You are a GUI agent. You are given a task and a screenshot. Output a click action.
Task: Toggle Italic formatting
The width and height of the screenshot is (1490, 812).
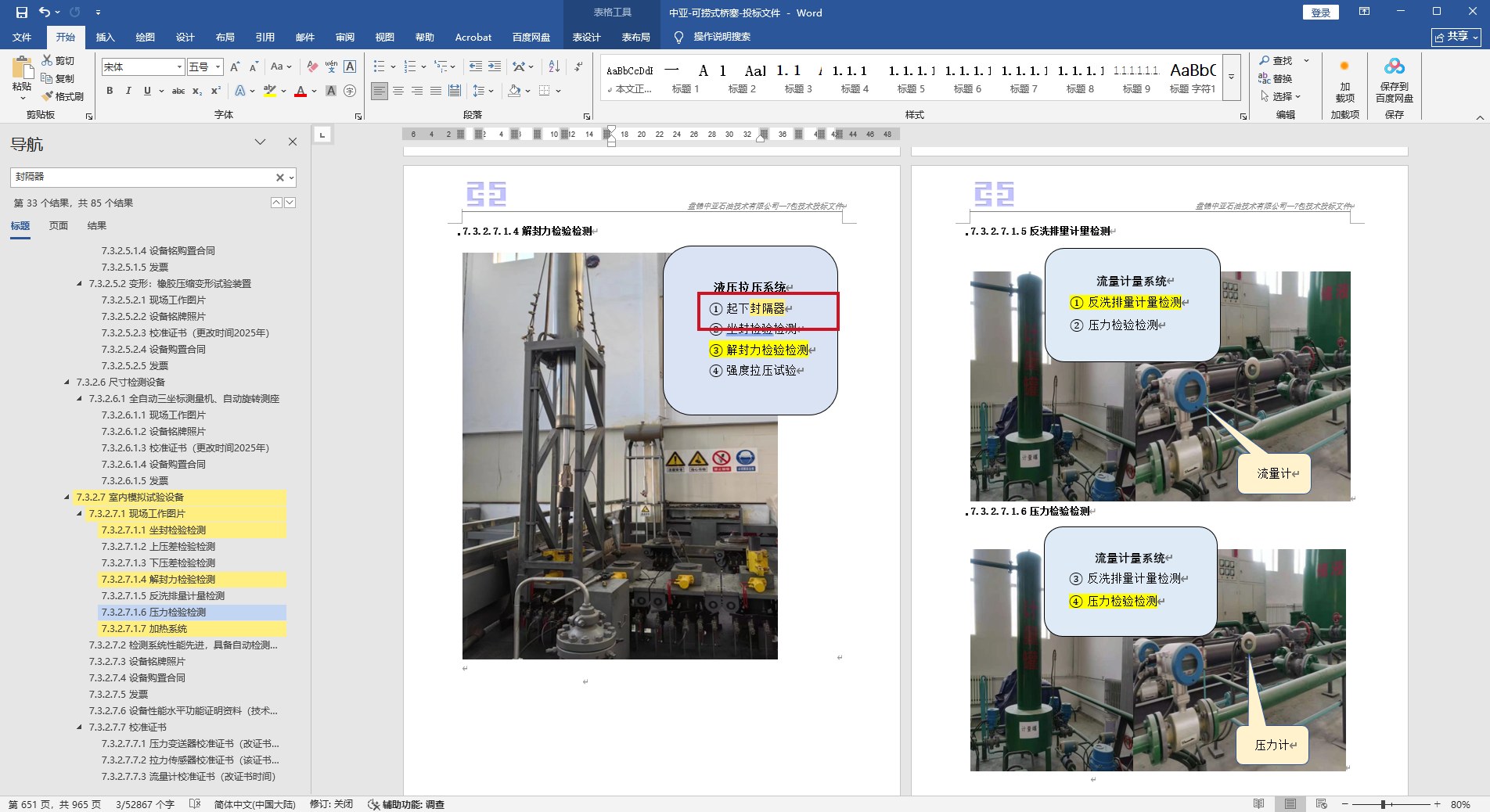click(x=128, y=91)
